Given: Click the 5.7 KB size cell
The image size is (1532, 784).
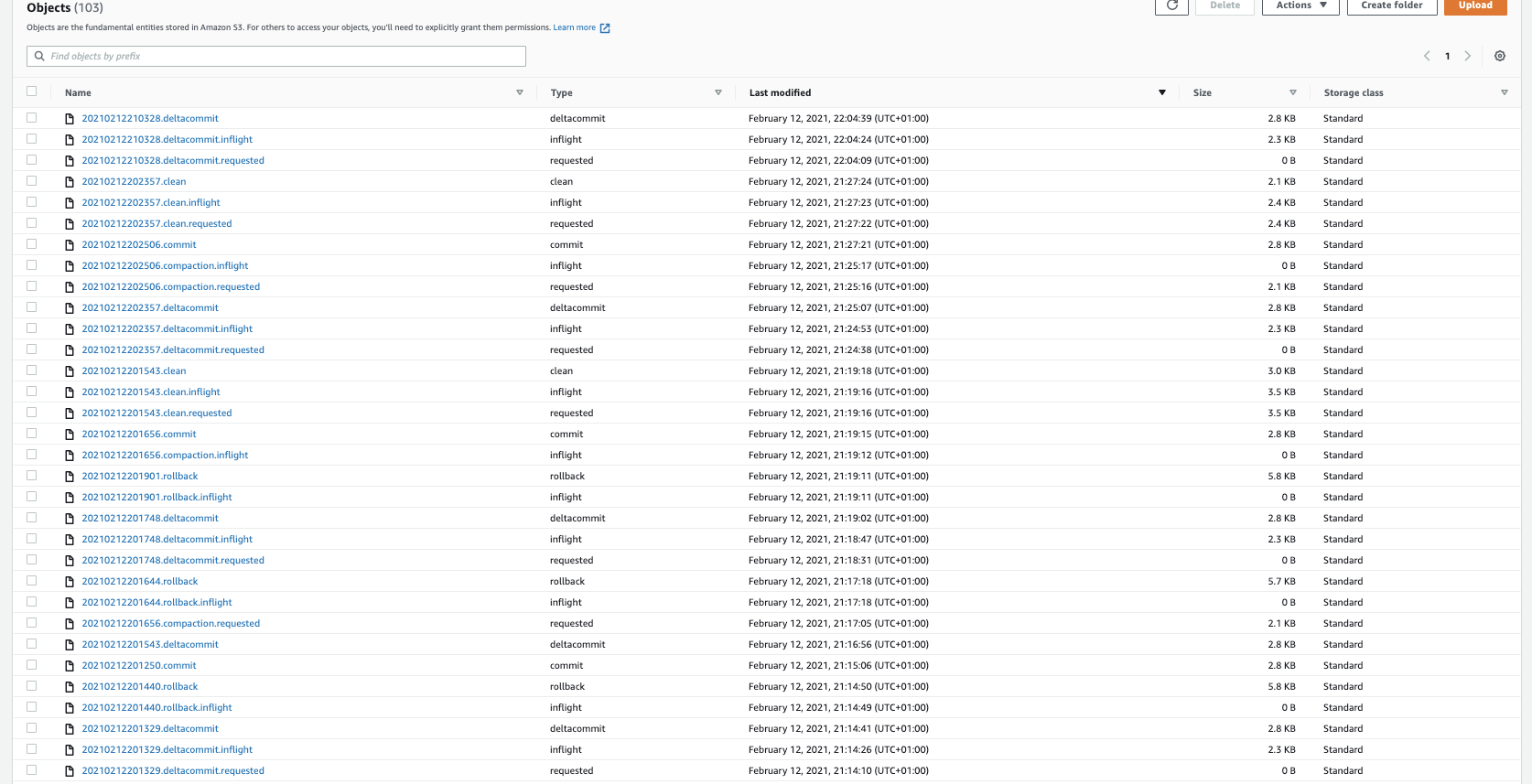Looking at the screenshot, I should (1281, 582).
